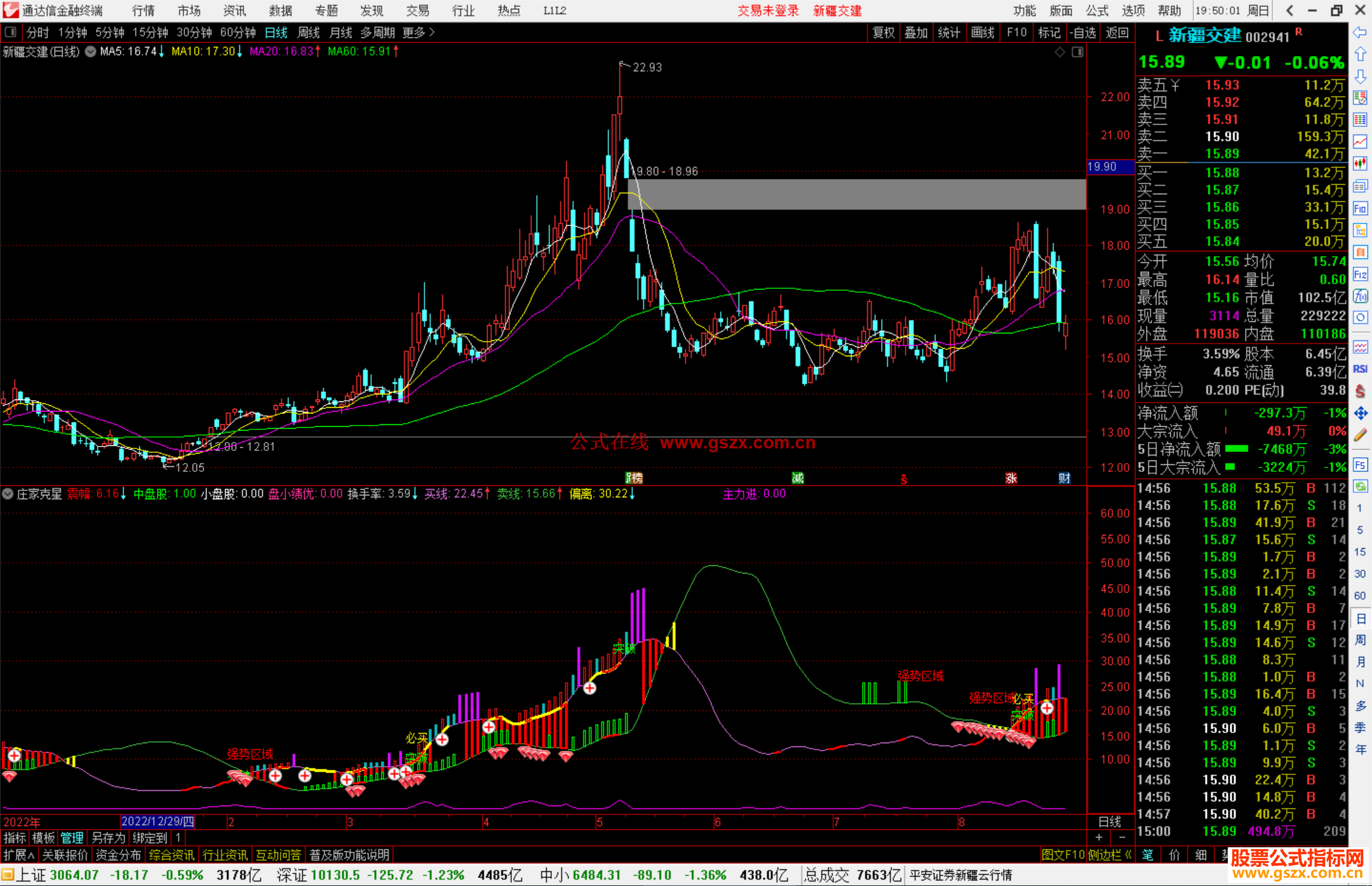Open the f(x) formula sidebar icon
Viewport: 1372px width, 886px height.
(1360, 296)
